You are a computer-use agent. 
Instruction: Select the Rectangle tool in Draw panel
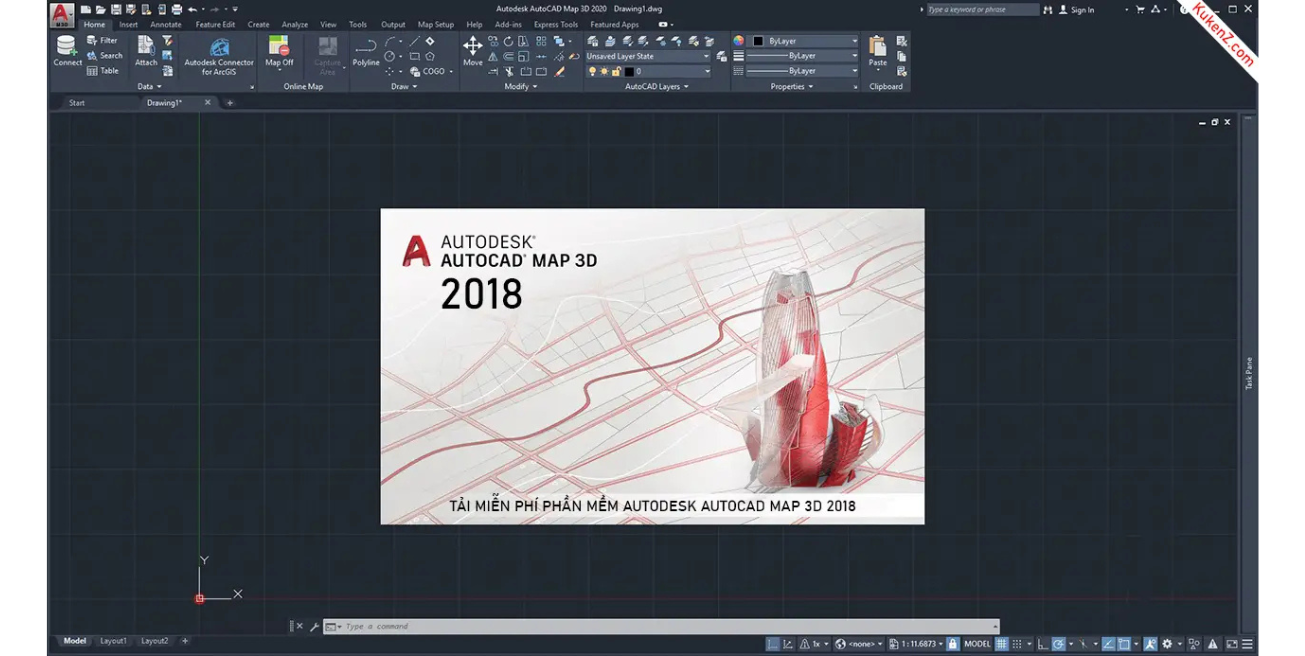pos(414,56)
